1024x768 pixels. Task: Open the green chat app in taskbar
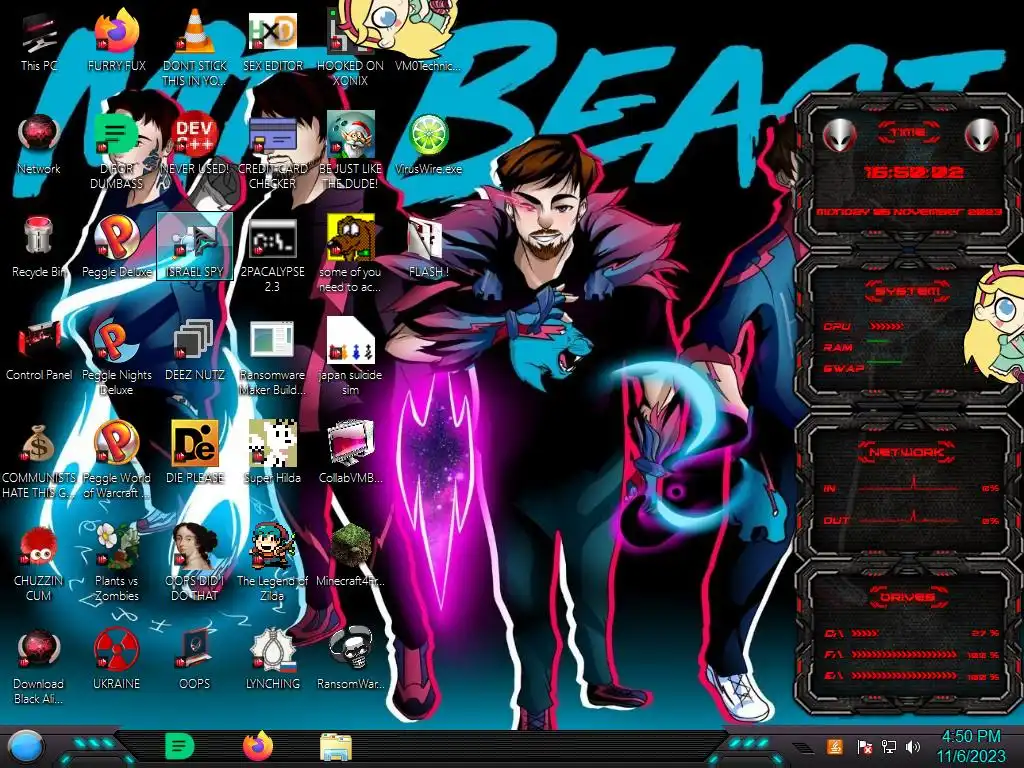tap(180, 746)
